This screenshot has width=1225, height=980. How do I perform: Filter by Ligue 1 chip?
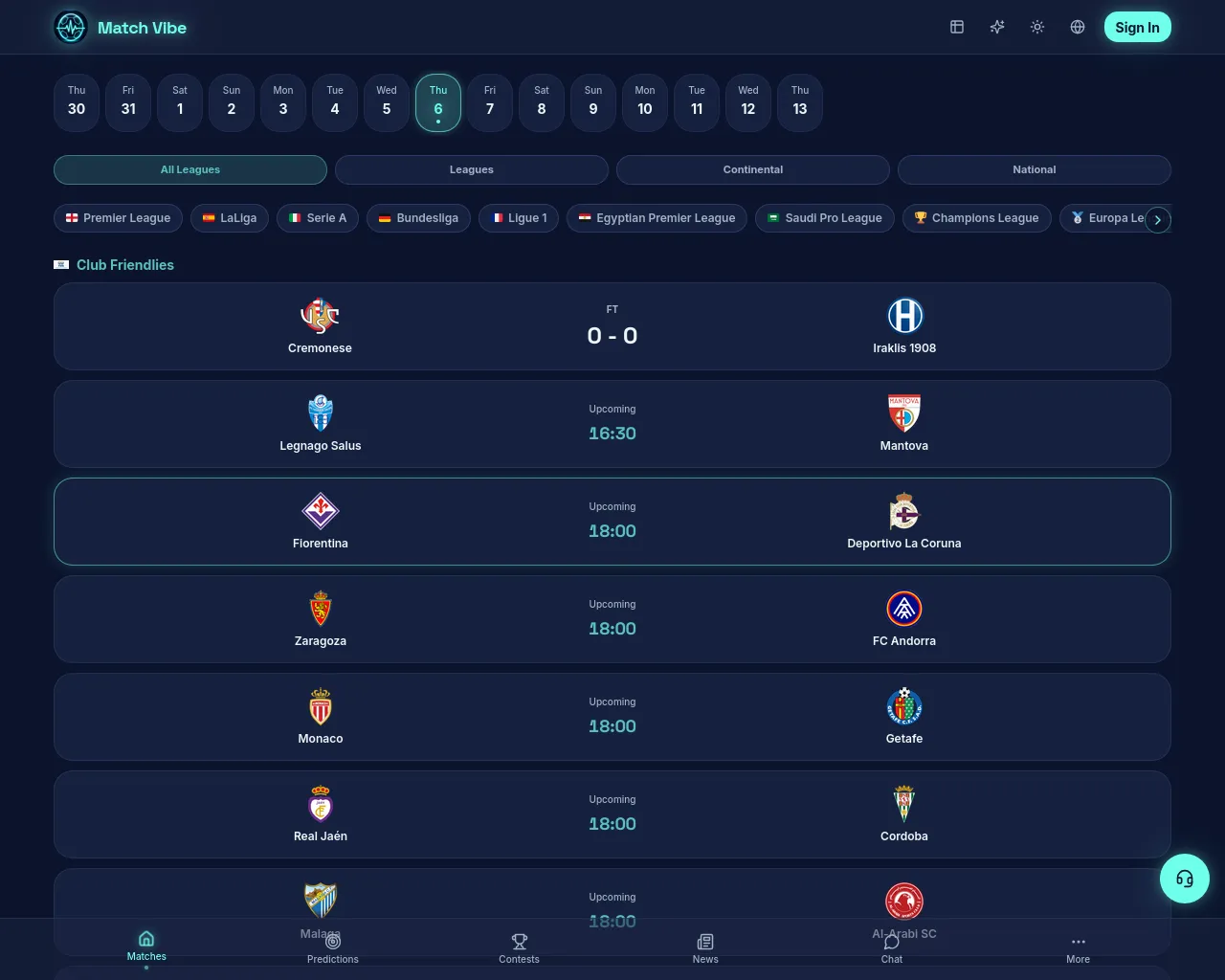point(519,218)
